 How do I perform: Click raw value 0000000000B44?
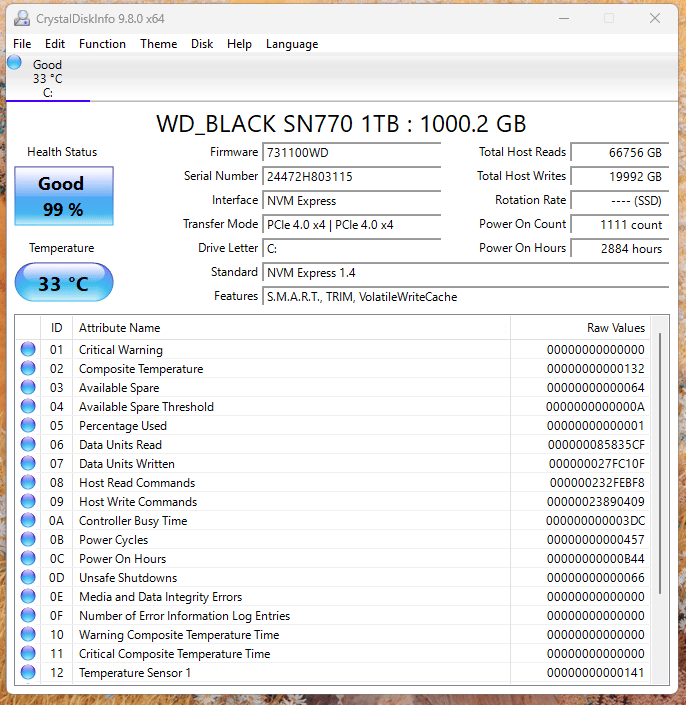tap(596, 558)
